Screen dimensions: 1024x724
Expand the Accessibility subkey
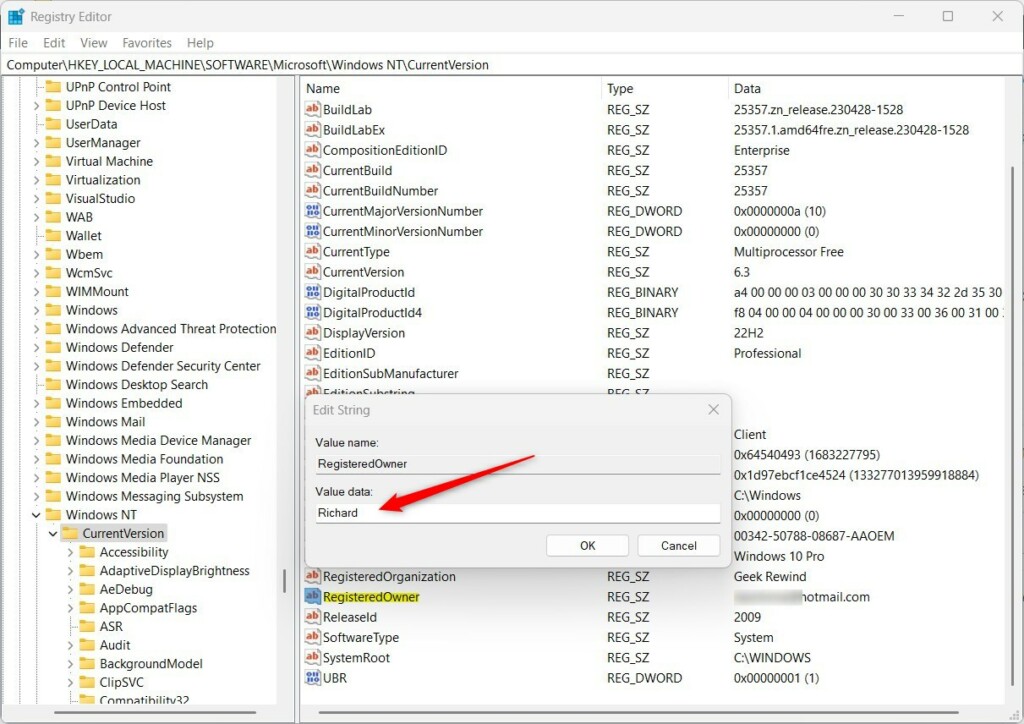coord(70,552)
